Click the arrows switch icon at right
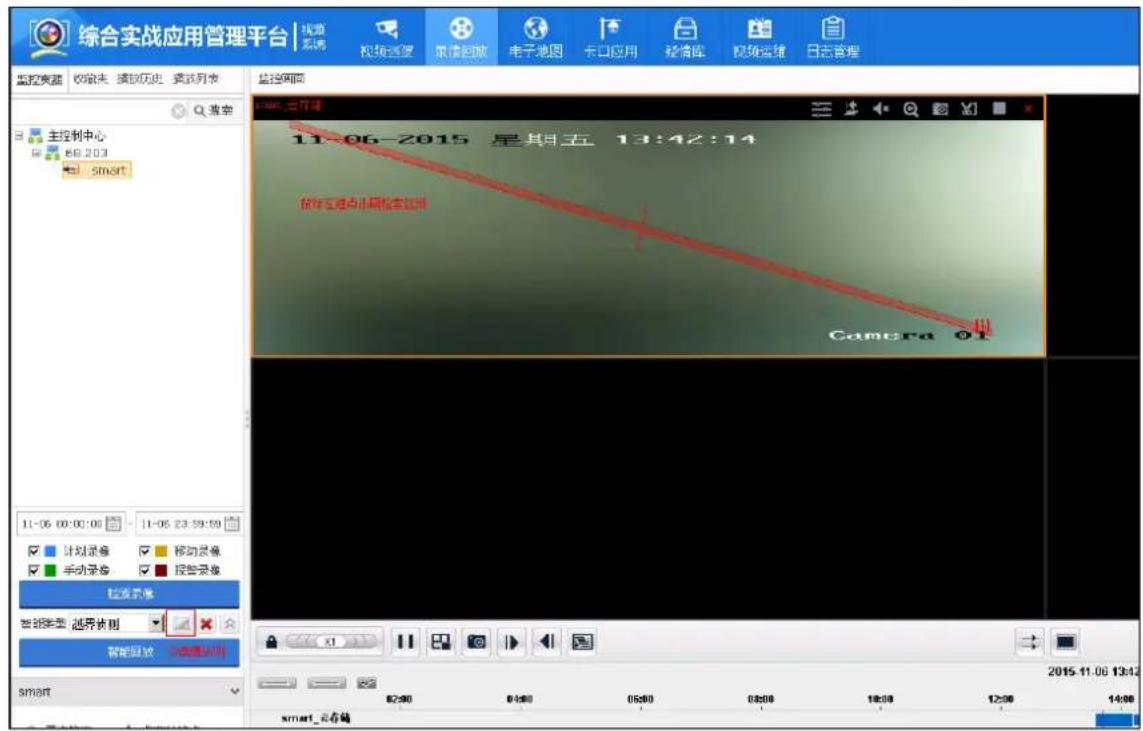 pyautogui.click(x=1030, y=642)
